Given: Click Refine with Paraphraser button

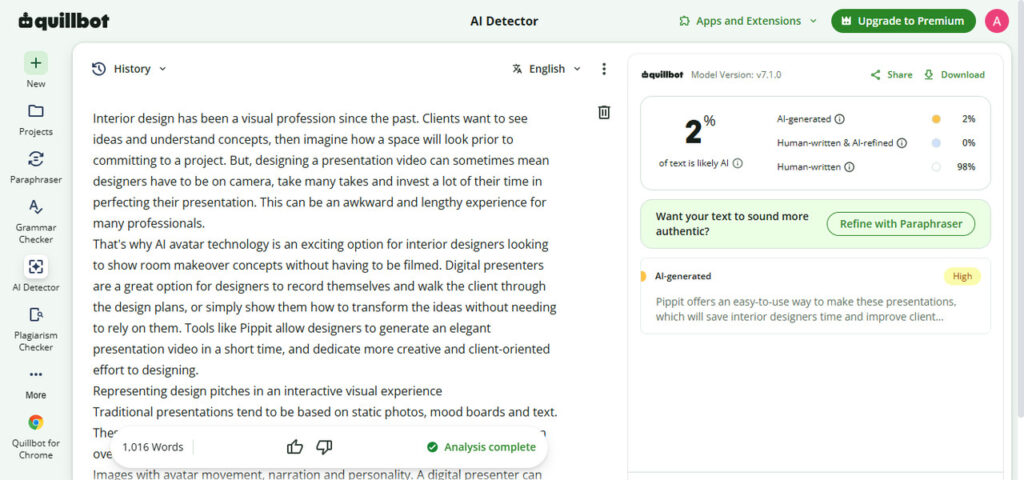Looking at the screenshot, I should (901, 224).
